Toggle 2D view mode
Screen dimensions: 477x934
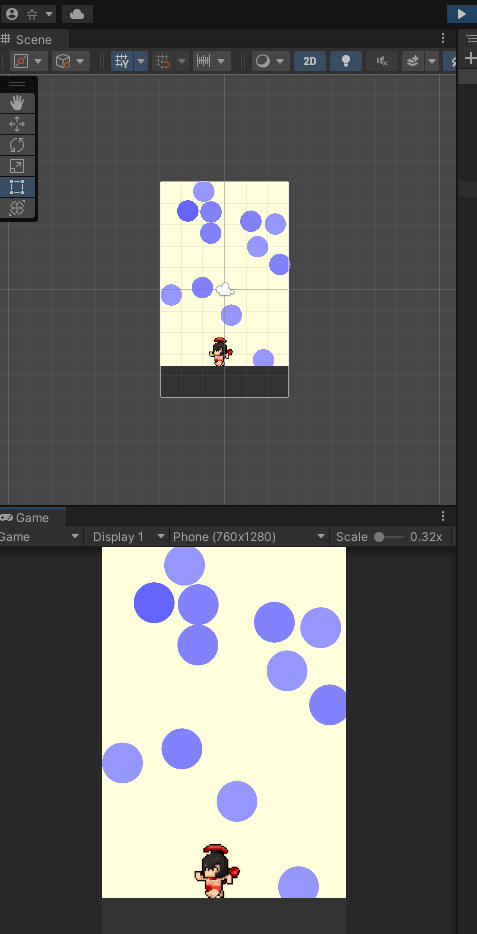click(310, 61)
